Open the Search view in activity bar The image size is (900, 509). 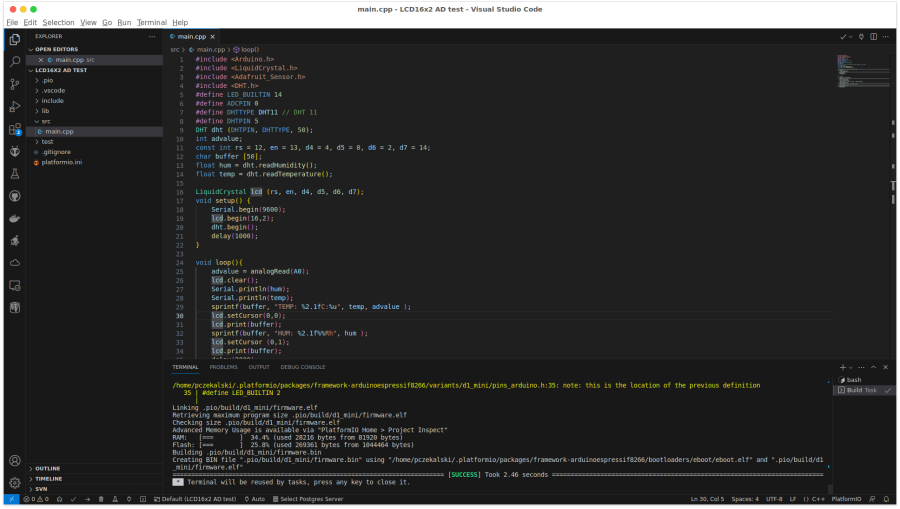[x=14, y=62]
